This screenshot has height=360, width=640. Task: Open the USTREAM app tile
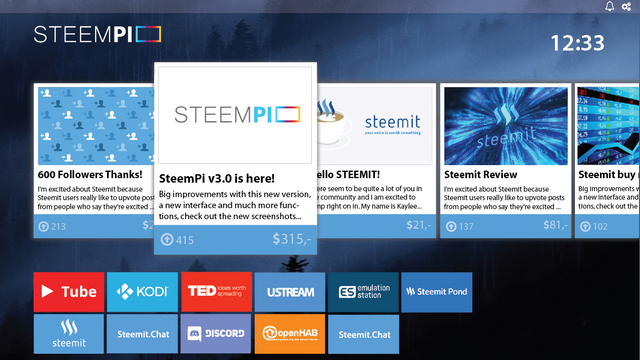coord(290,292)
